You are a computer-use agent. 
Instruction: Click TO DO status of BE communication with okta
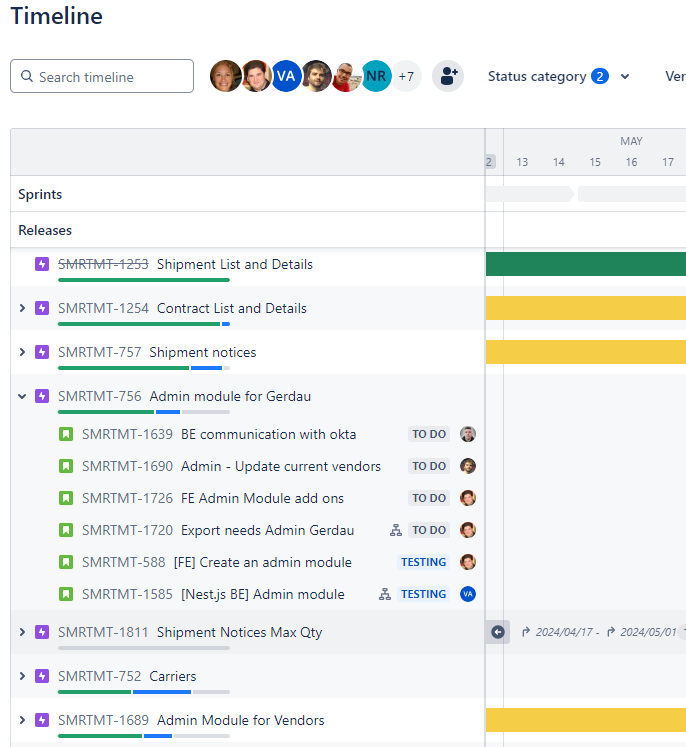429,434
